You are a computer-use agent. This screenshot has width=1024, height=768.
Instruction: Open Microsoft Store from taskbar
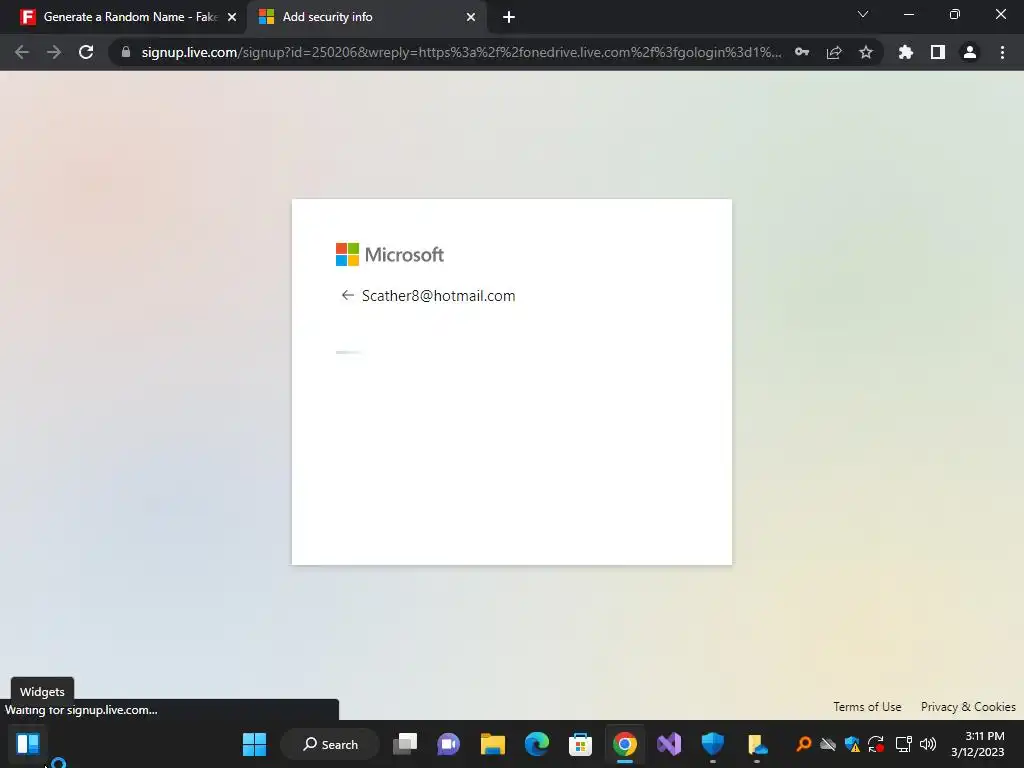coord(581,744)
